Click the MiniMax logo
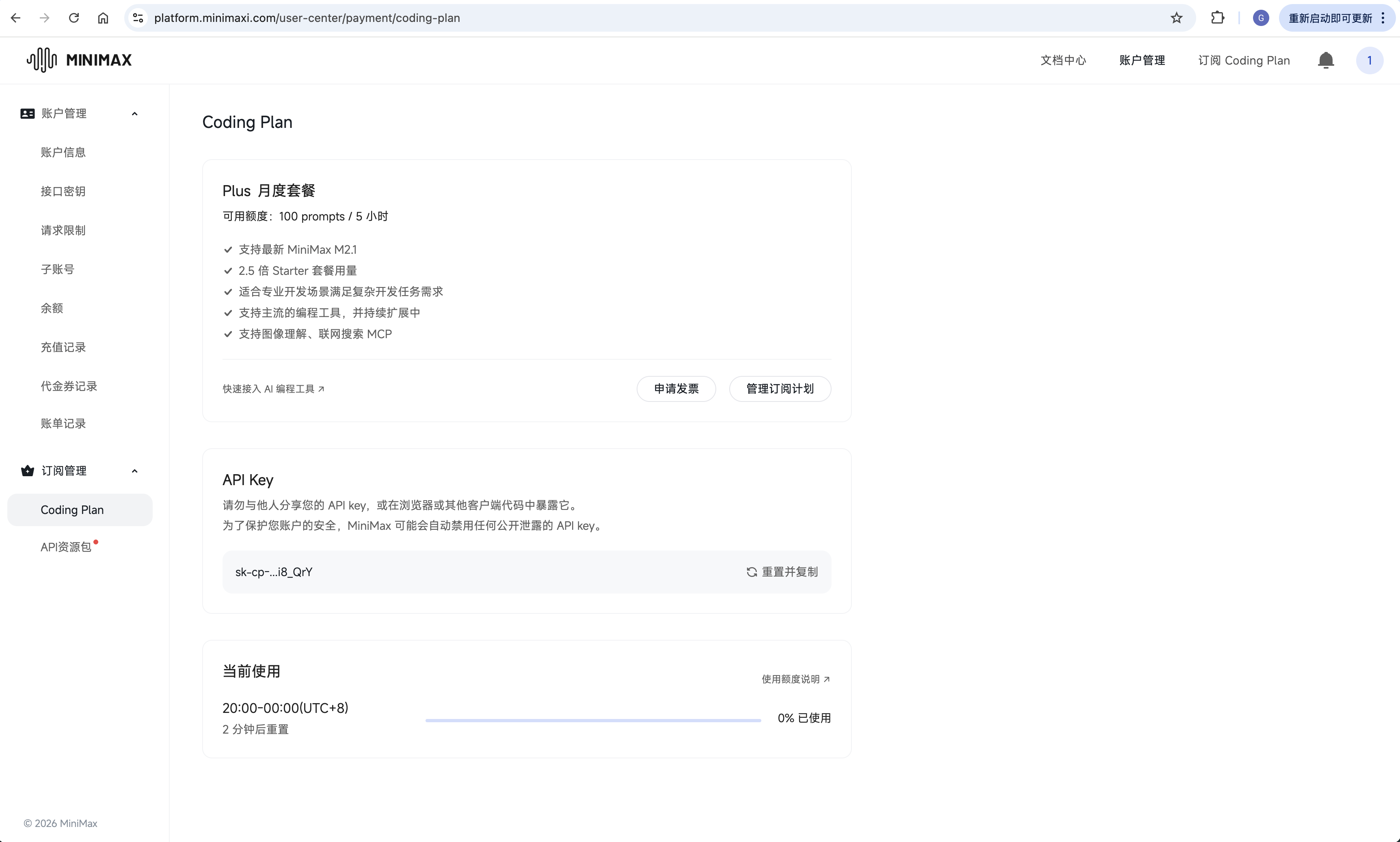 (x=80, y=60)
